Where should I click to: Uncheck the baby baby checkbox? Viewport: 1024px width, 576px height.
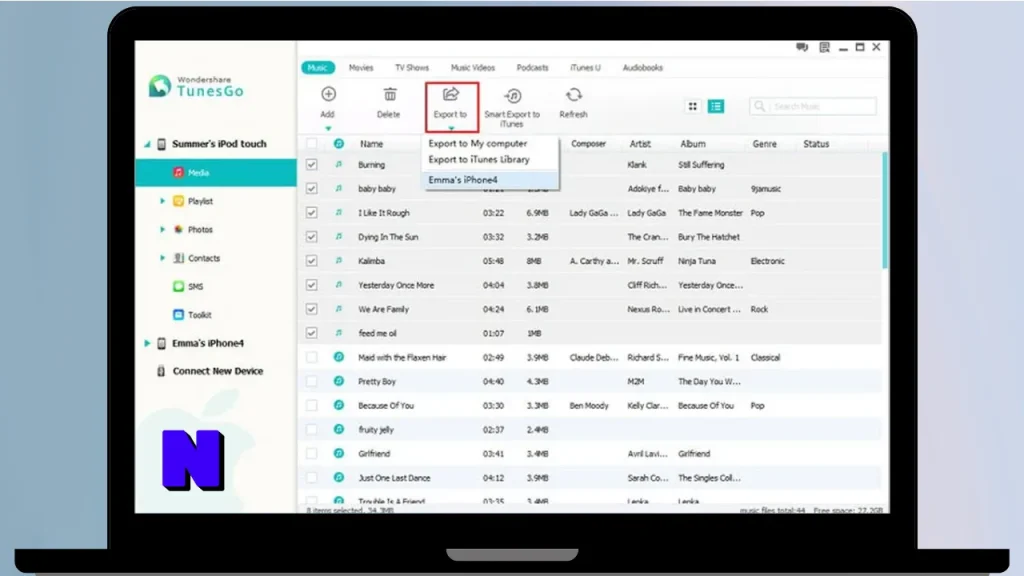(312, 189)
